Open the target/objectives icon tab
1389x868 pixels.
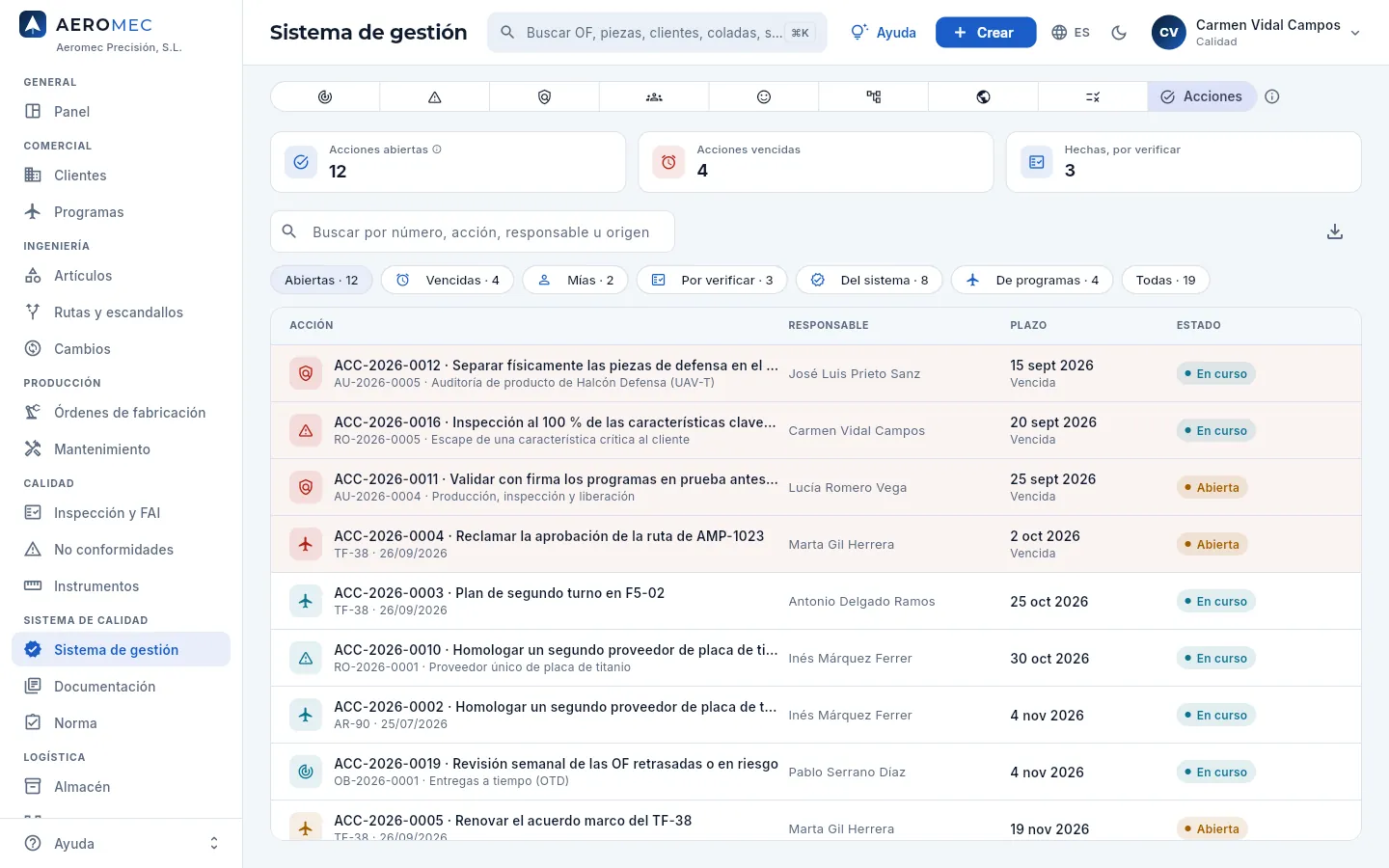[x=325, y=96]
